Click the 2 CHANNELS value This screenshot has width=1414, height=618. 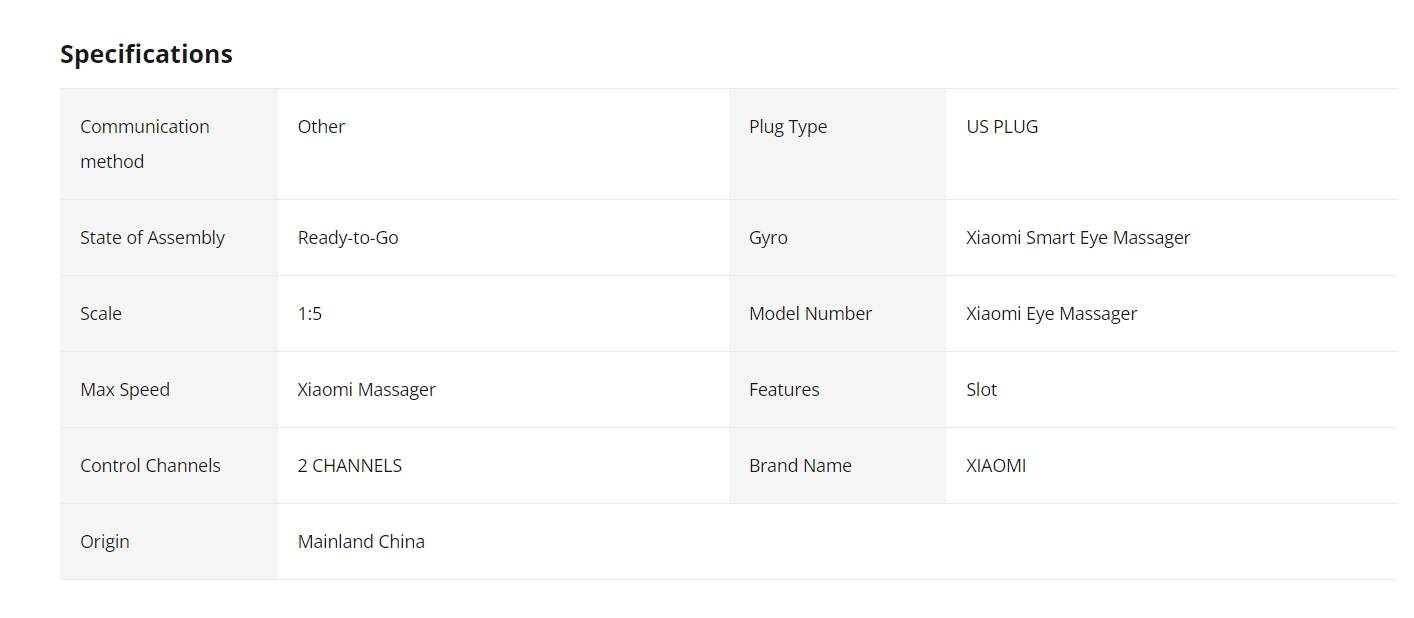350,465
